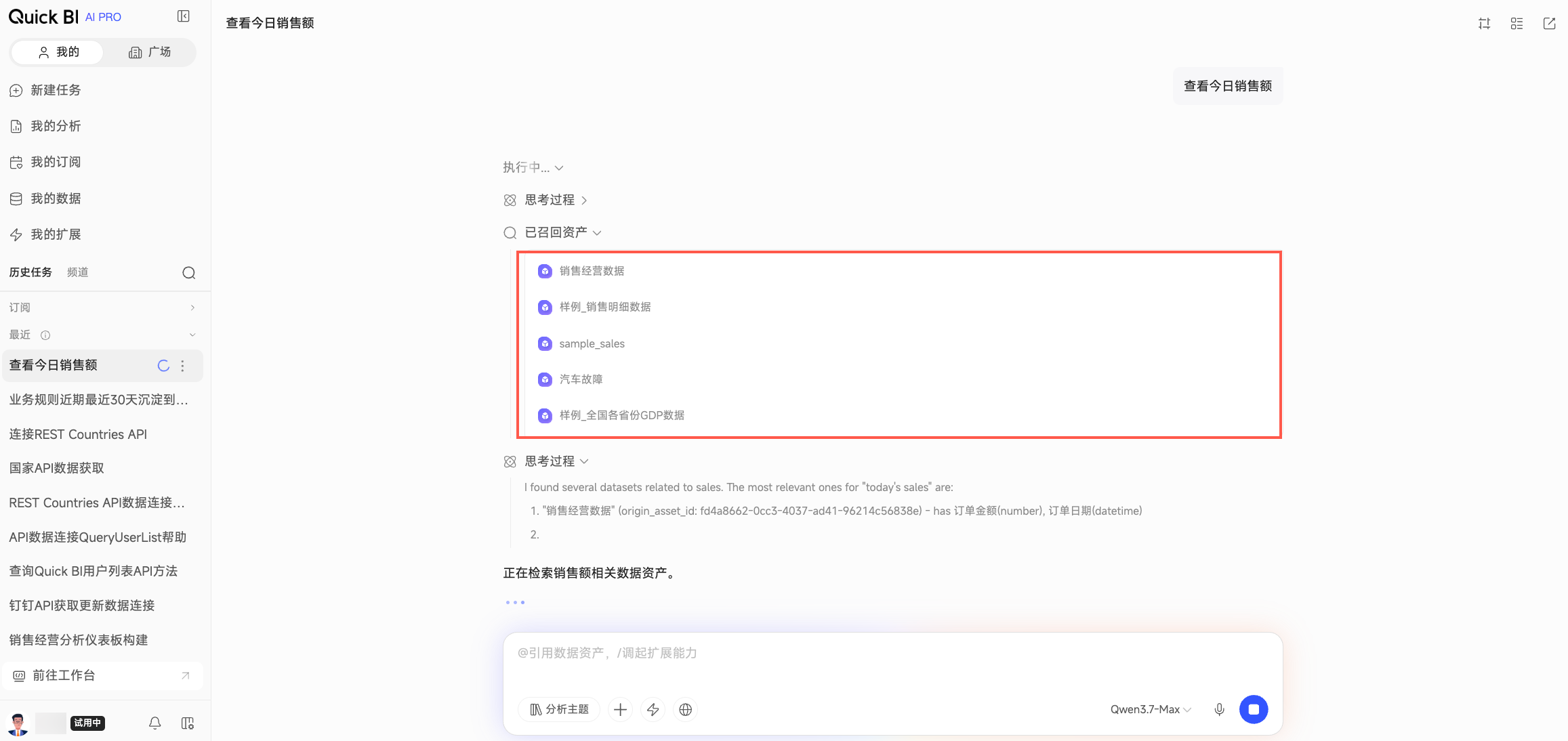Collapse the 最近 section chevron
The image size is (1568, 741).
click(192, 335)
